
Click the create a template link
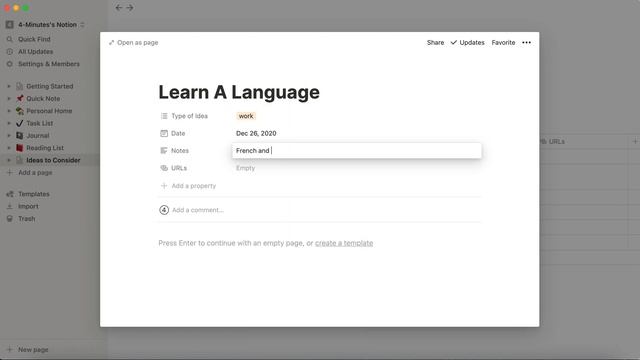tap(344, 243)
